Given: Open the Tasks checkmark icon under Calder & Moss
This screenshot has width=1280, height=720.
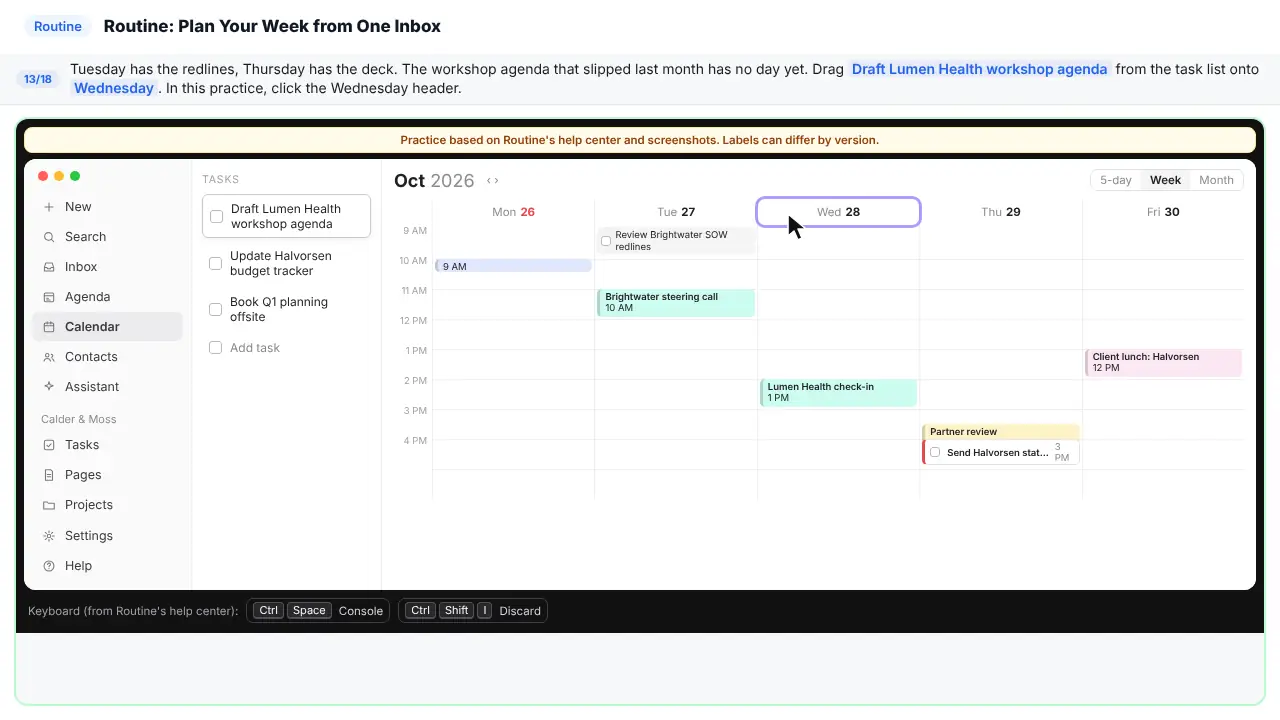Looking at the screenshot, I should coord(49,445).
